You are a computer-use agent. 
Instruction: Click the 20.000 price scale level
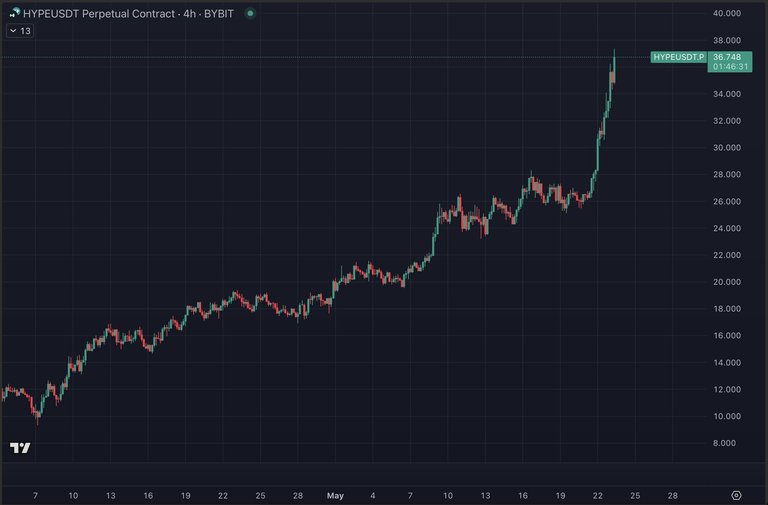[726, 282]
